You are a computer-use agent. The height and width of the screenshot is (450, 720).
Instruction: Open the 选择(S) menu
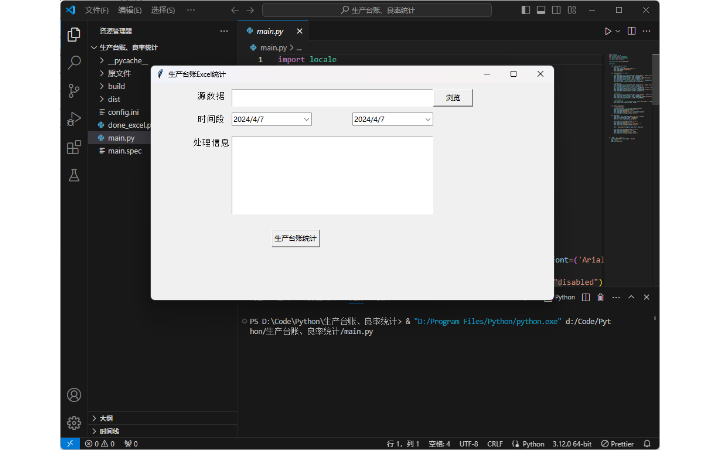tap(163, 10)
